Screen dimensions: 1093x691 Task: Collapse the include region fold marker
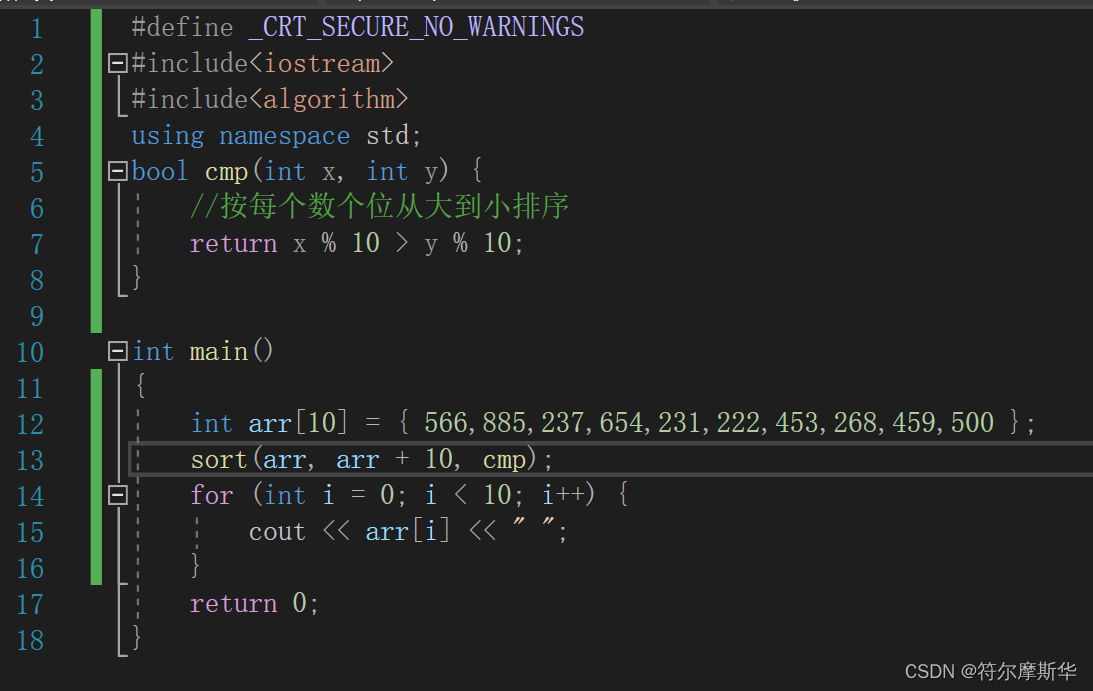tap(117, 63)
